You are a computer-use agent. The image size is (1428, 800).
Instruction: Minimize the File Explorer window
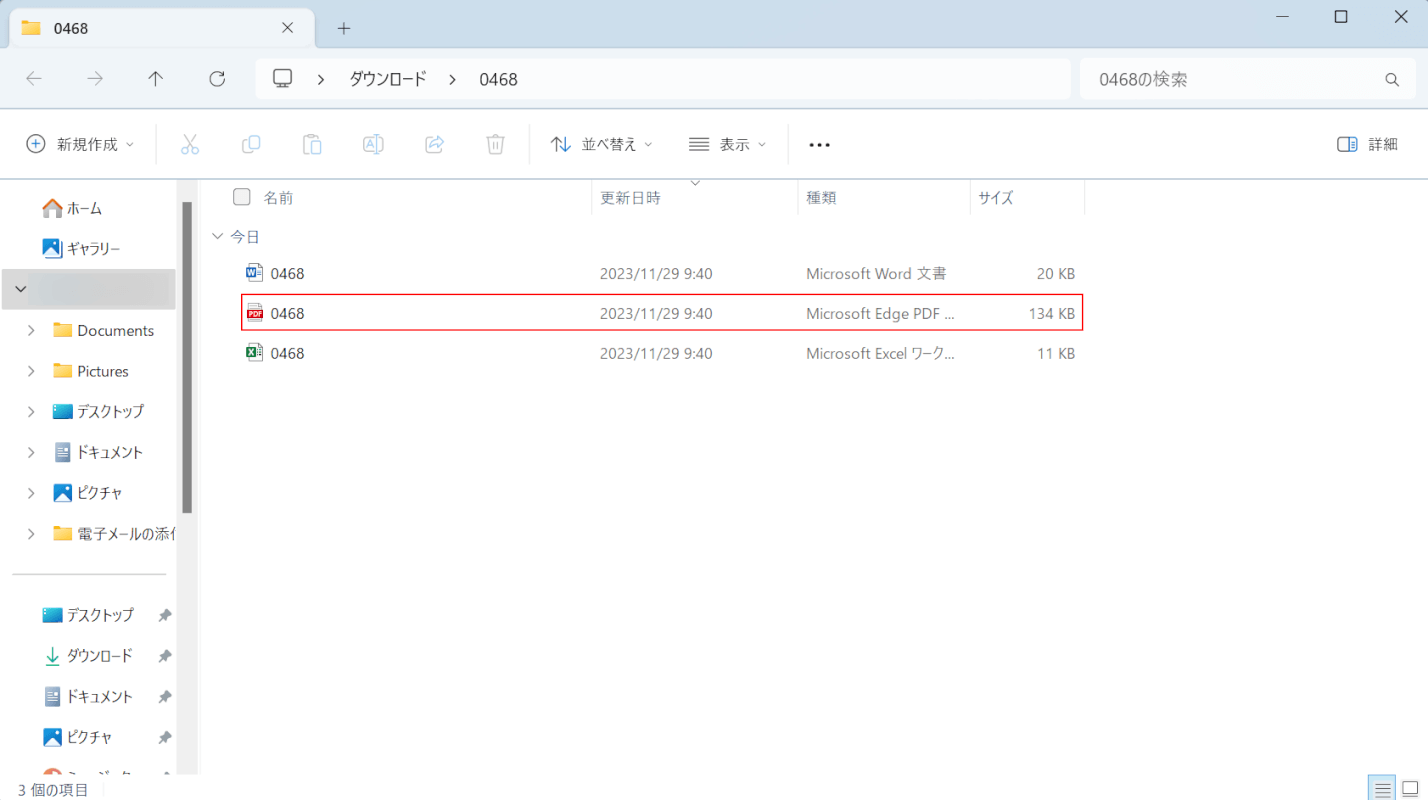pyautogui.click(x=1281, y=16)
